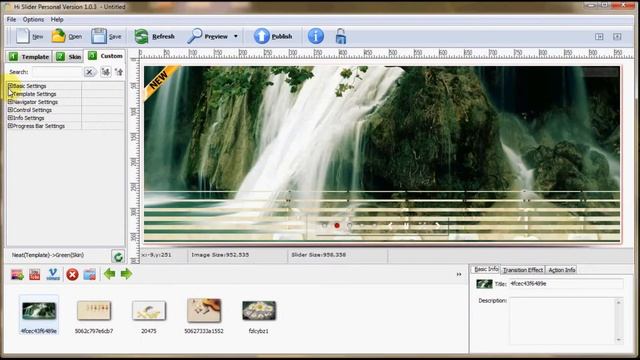Create a new project with New
The height and width of the screenshot is (360, 640).
29,36
